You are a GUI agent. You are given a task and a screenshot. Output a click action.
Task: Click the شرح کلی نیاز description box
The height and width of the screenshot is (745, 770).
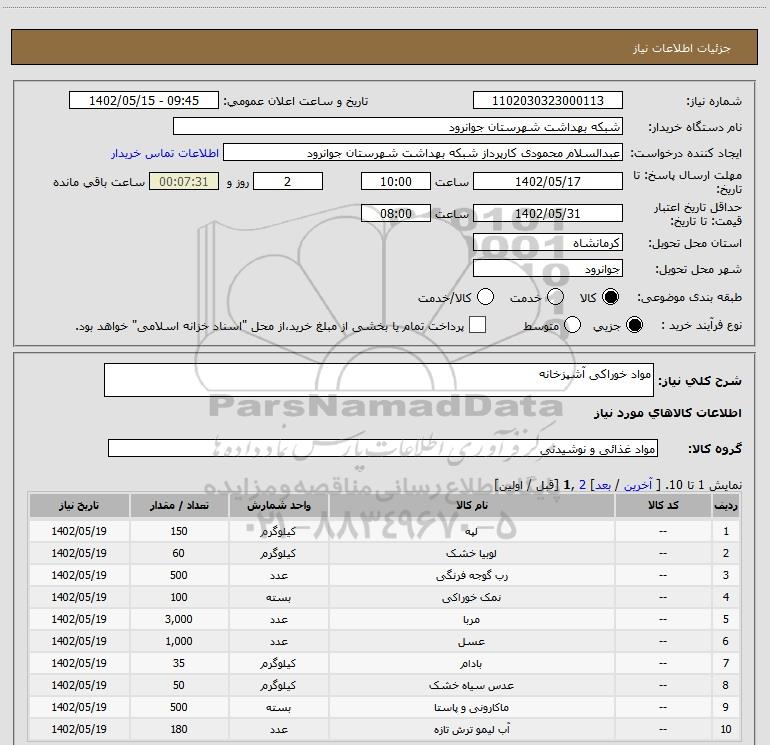tap(379, 380)
